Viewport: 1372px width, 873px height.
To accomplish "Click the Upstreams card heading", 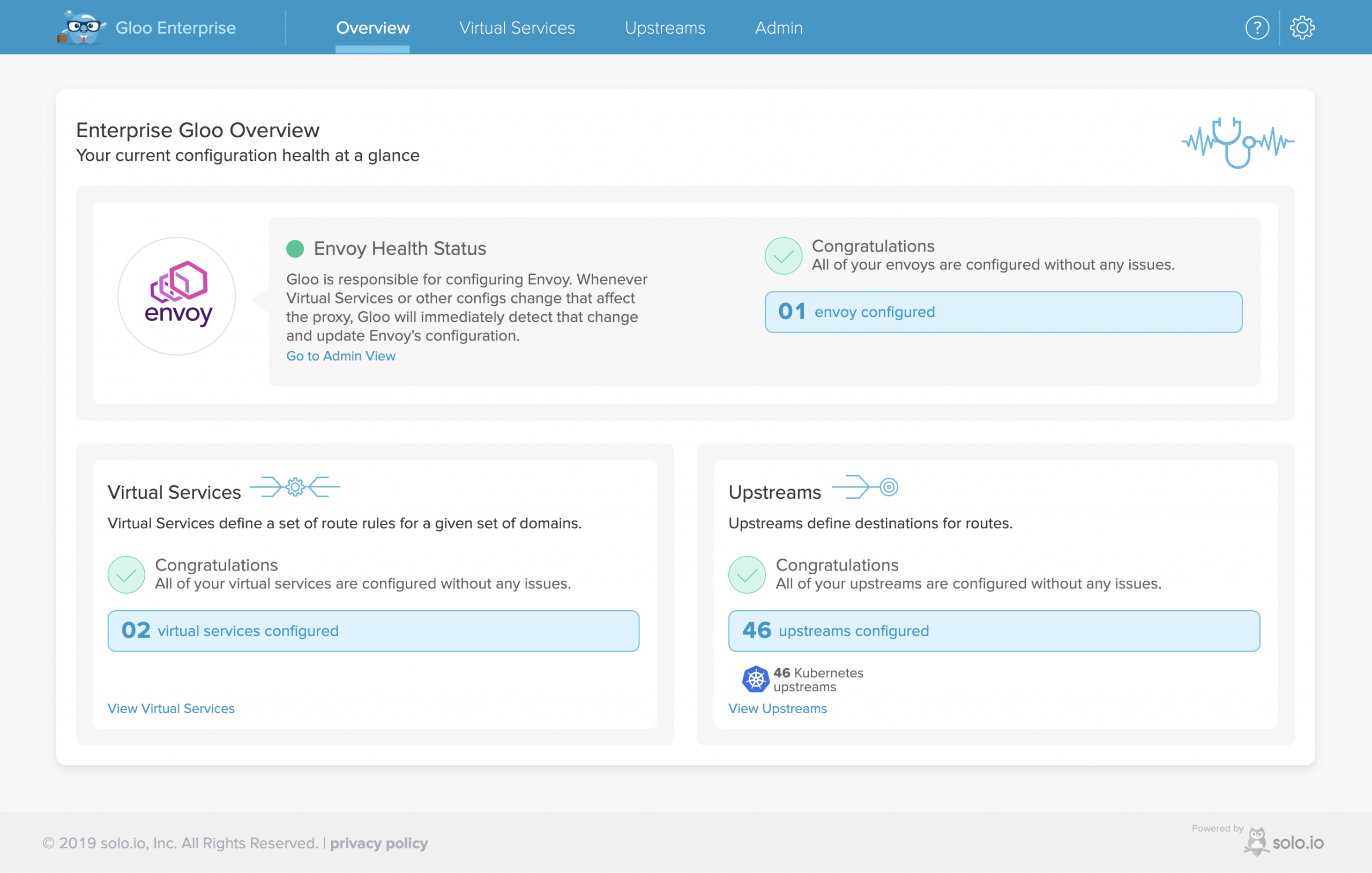I will click(x=774, y=492).
